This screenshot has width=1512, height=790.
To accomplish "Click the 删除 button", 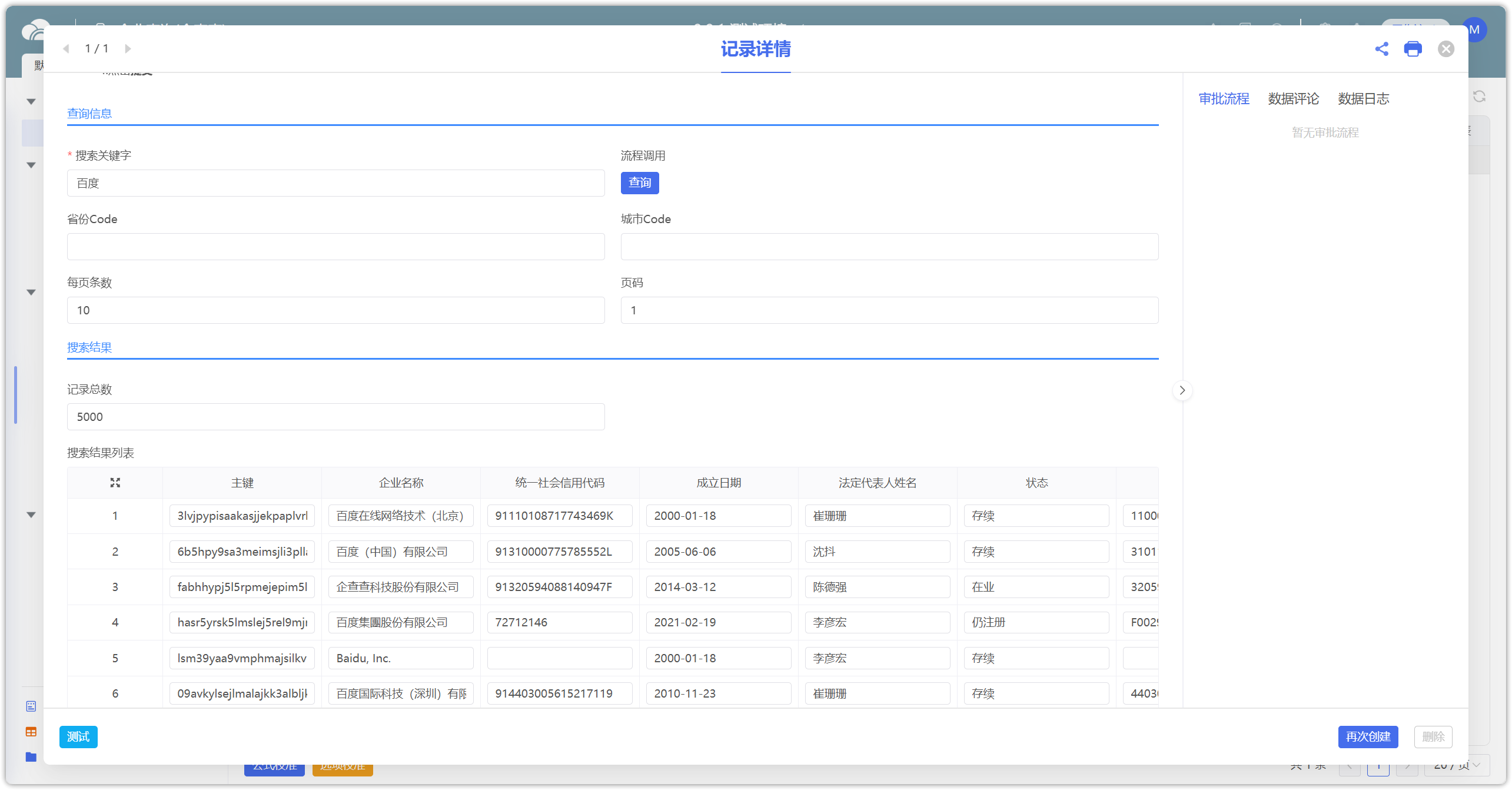I will pyautogui.click(x=1433, y=737).
